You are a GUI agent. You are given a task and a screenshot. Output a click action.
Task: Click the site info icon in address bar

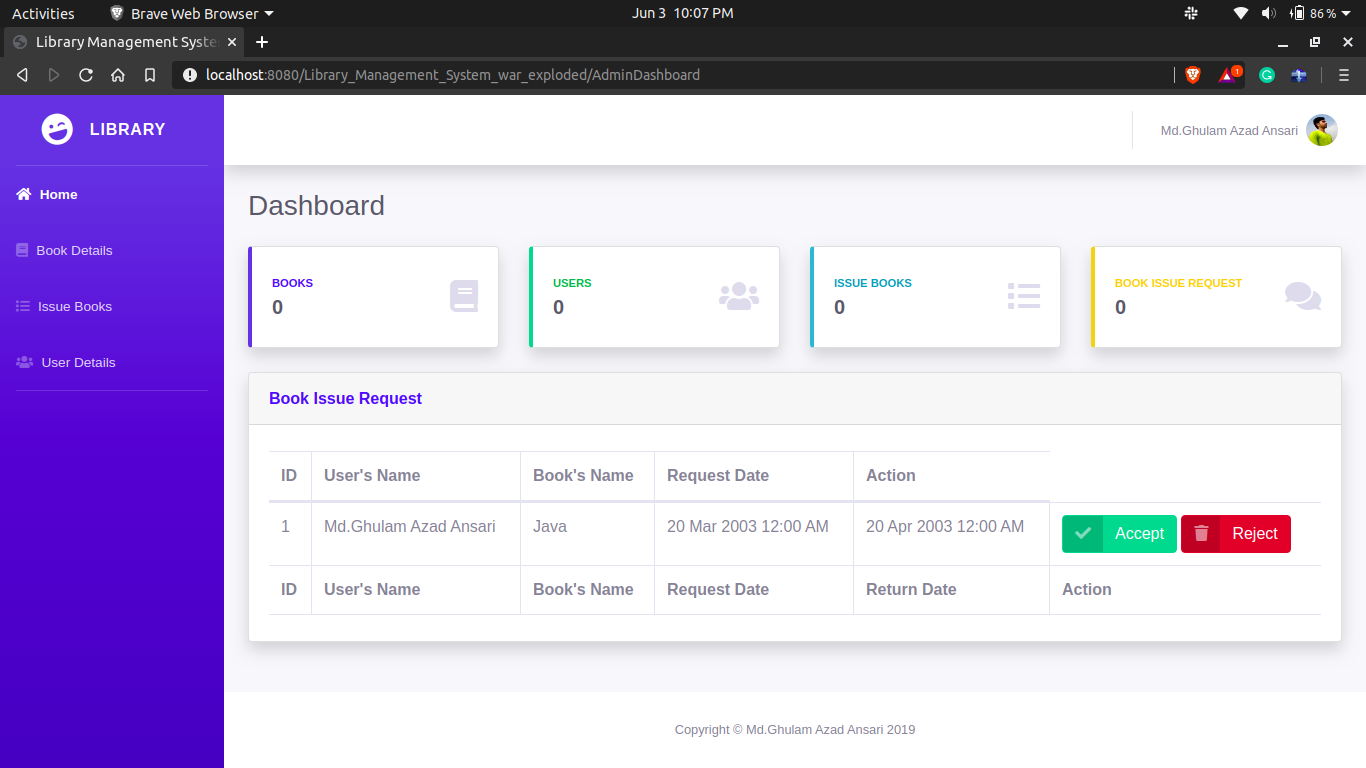point(190,75)
